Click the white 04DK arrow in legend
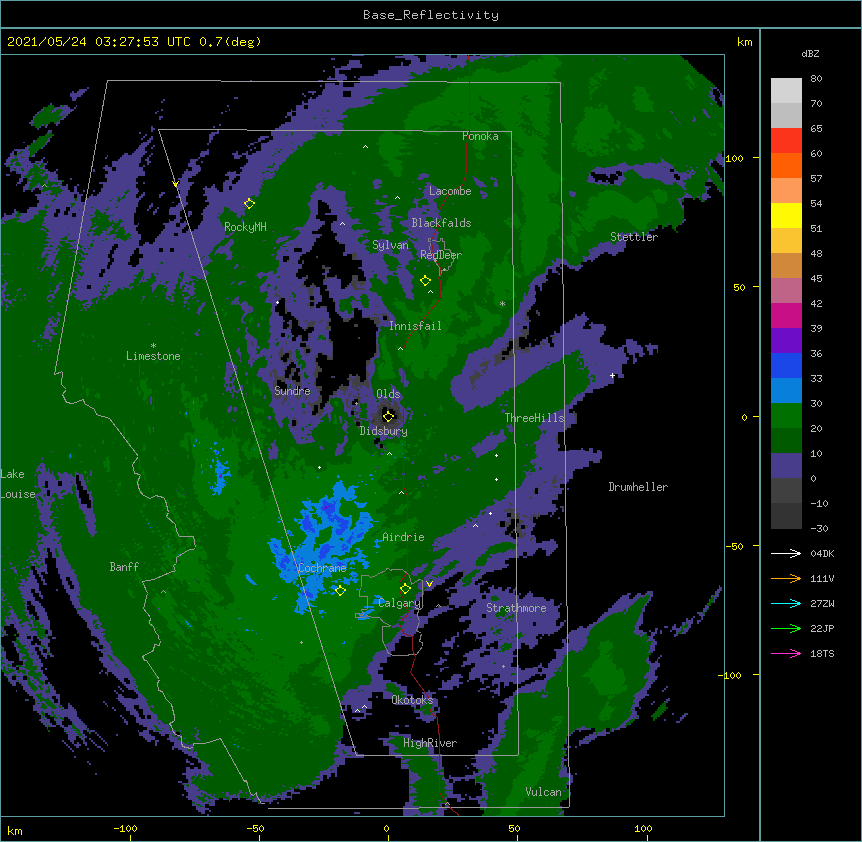Image resolution: width=862 pixels, height=842 pixels. tap(786, 553)
